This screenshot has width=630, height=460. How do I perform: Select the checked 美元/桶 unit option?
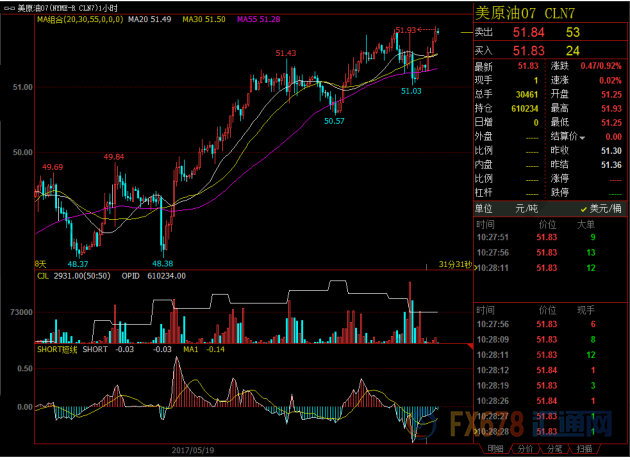[601, 209]
